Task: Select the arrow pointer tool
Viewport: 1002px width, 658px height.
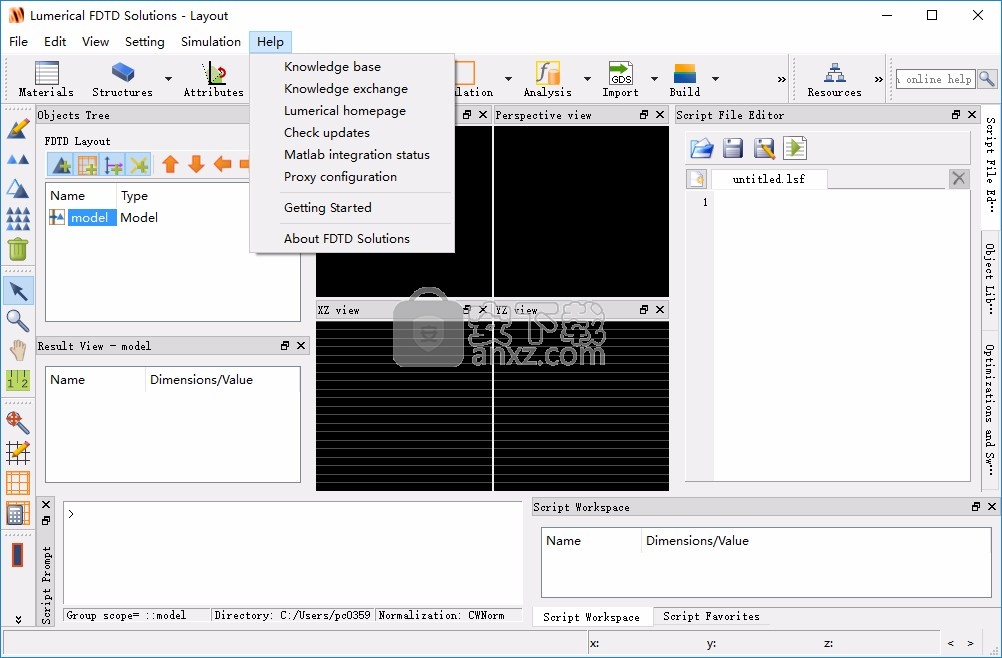Action: point(18,291)
